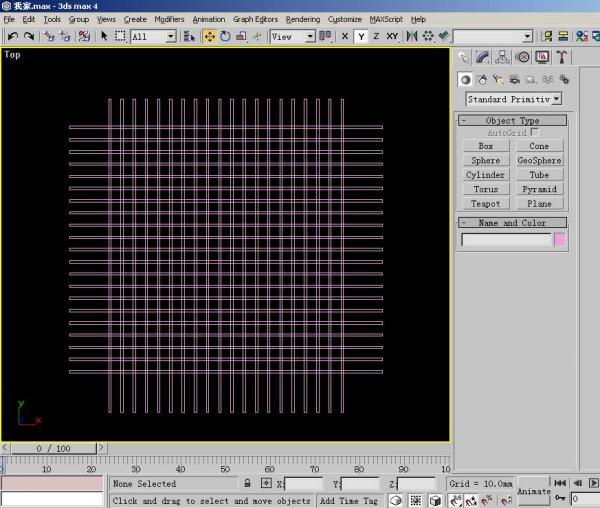Open the File menu
600x508 pixels.
(9, 19)
